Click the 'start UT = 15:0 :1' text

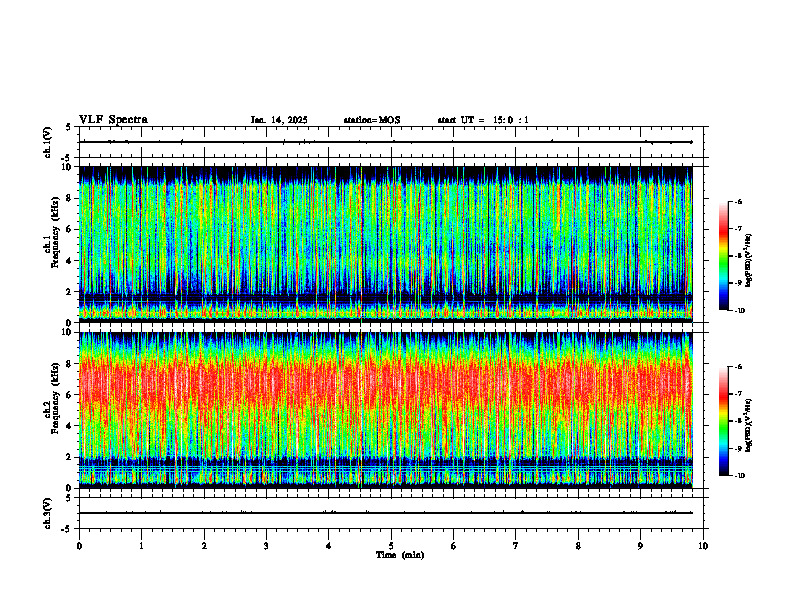483,120
